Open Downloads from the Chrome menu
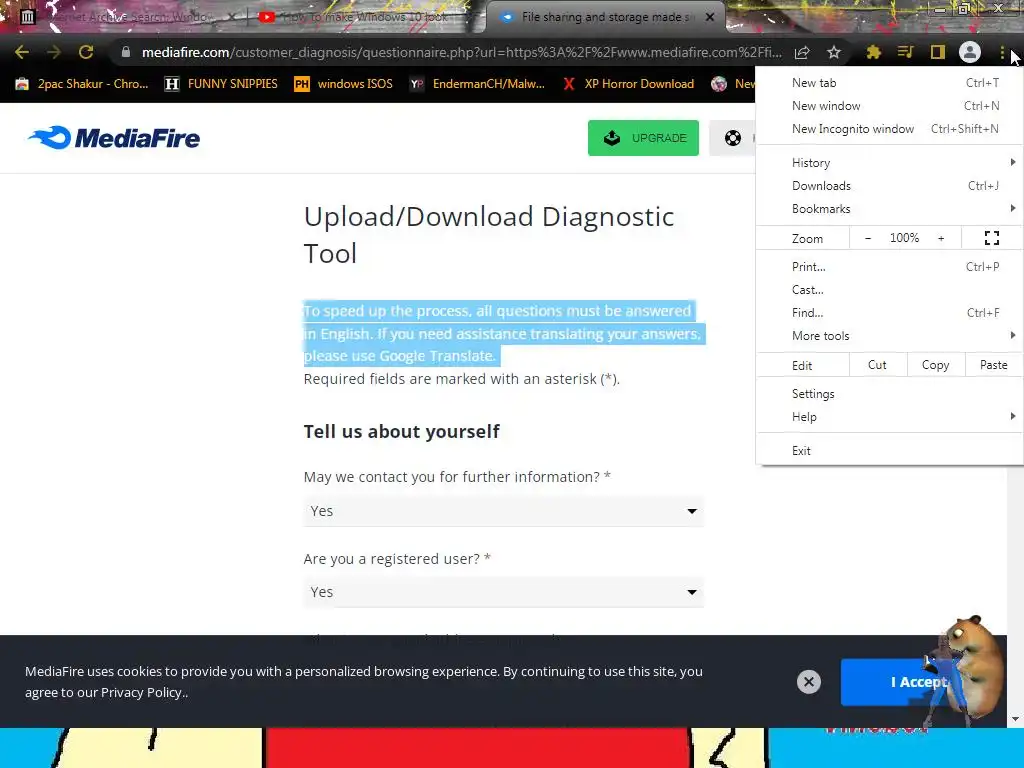 click(x=889, y=185)
